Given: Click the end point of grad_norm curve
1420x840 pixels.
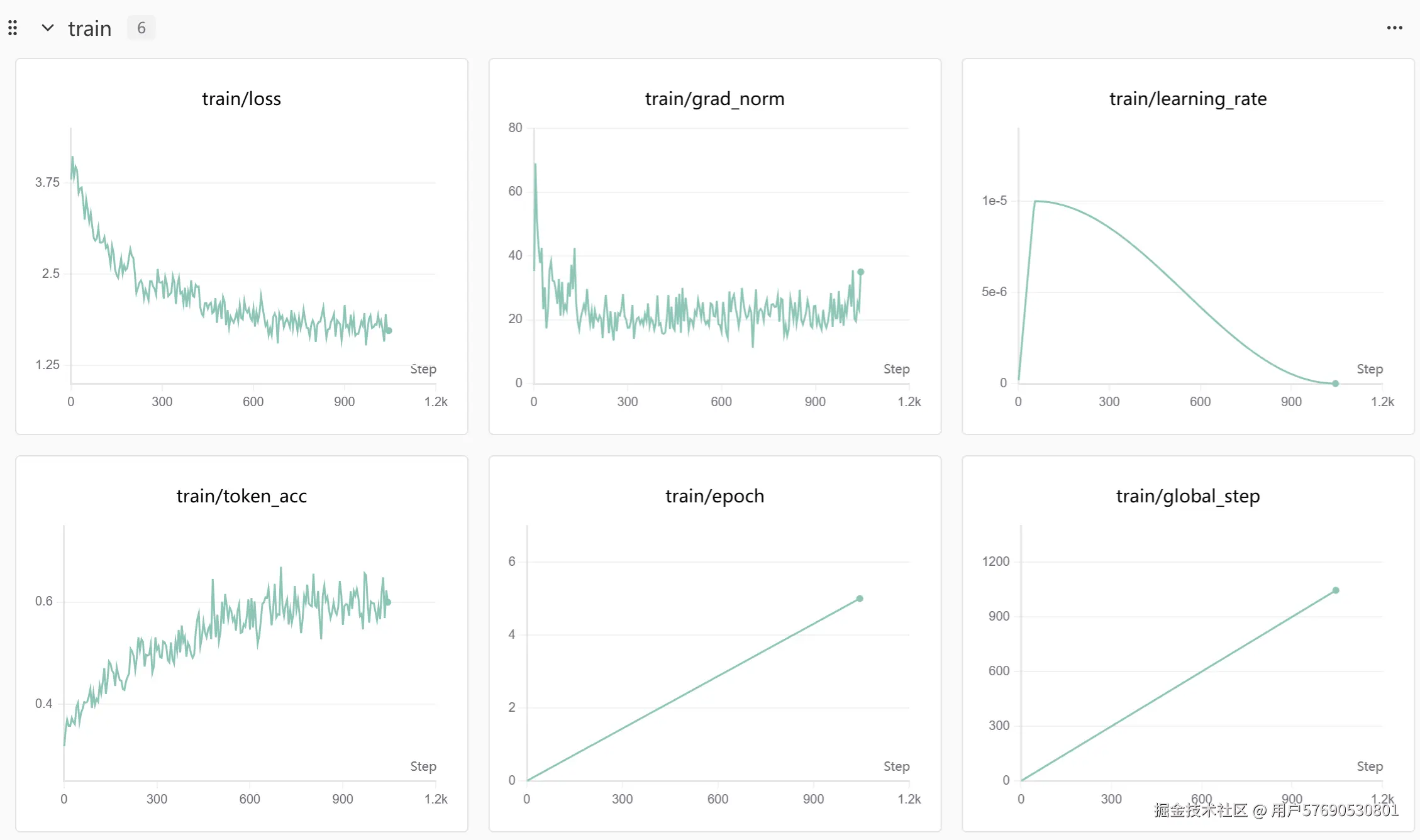Looking at the screenshot, I should tap(860, 272).
